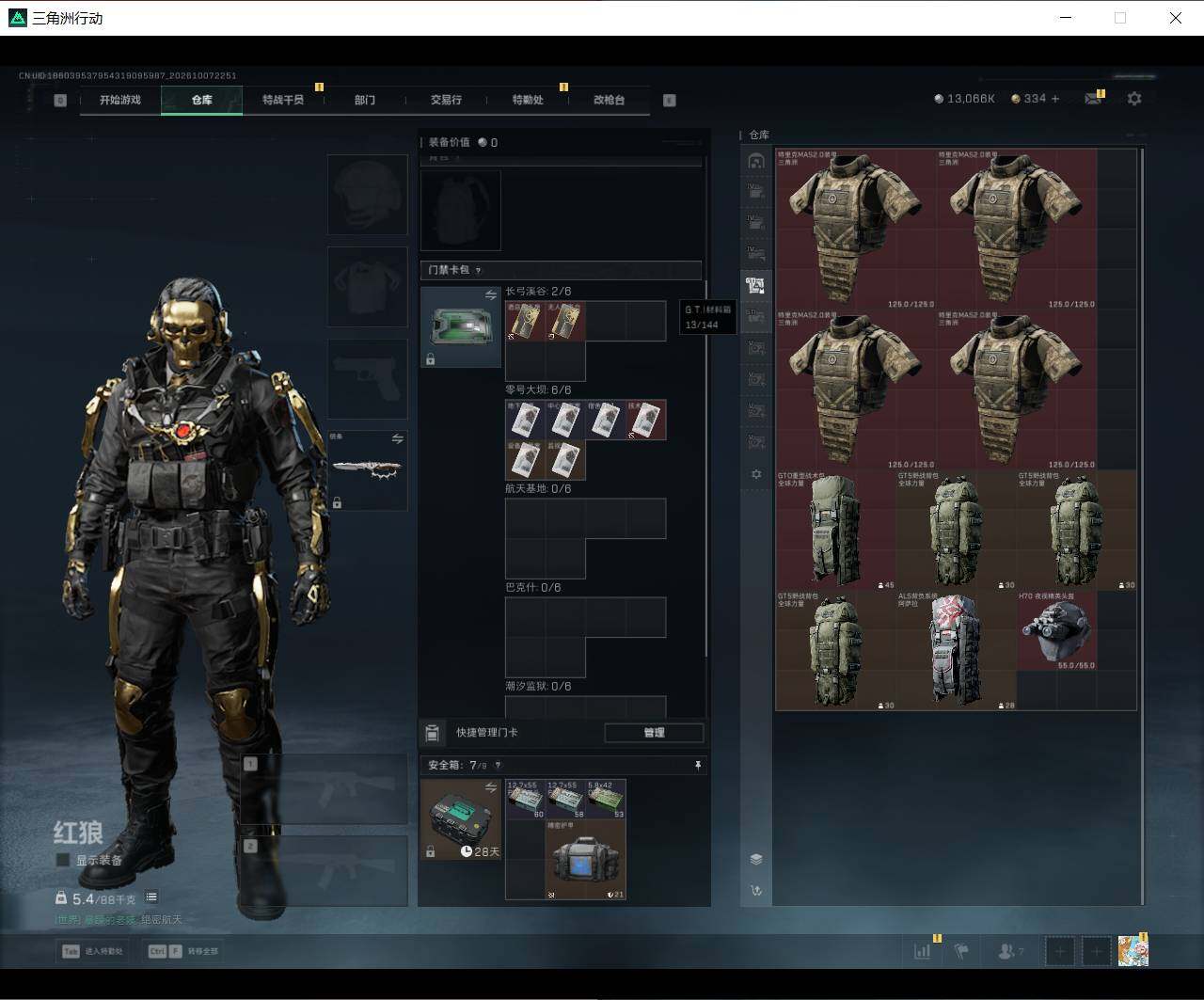Select the armor case in safe box
The image size is (1204, 1000).
click(585, 860)
